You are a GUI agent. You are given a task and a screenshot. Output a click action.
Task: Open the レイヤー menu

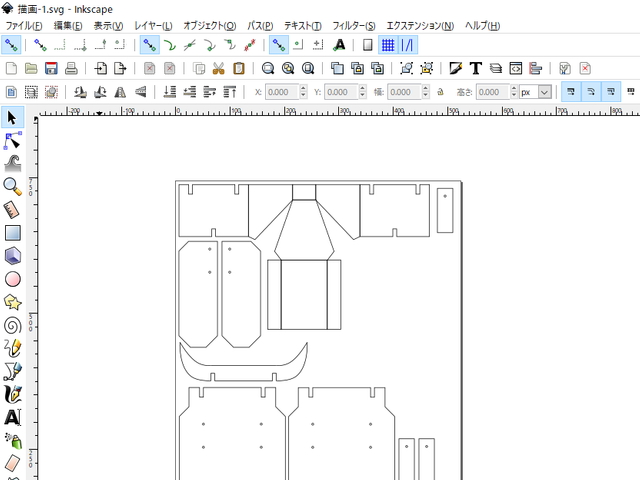(153, 25)
